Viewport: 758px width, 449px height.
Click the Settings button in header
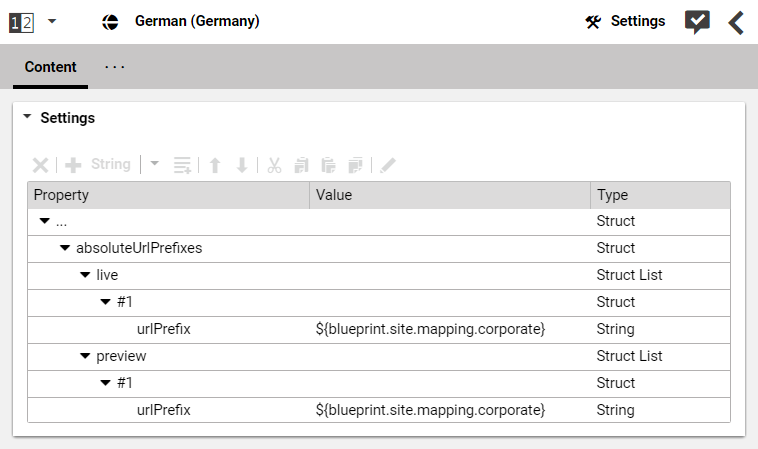pos(625,21)
